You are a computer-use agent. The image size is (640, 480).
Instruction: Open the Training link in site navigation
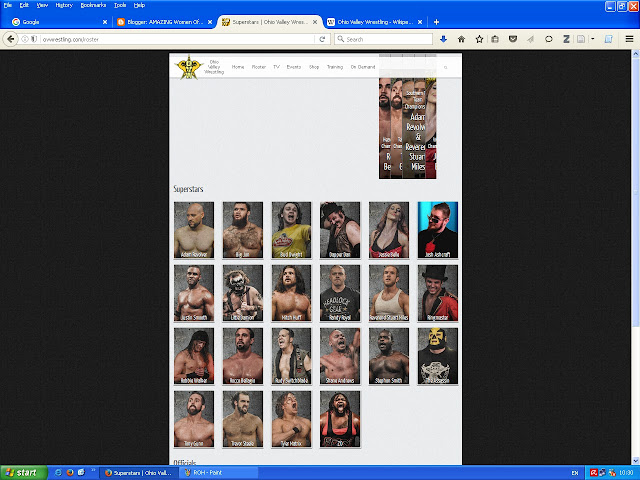pos(335,67)
